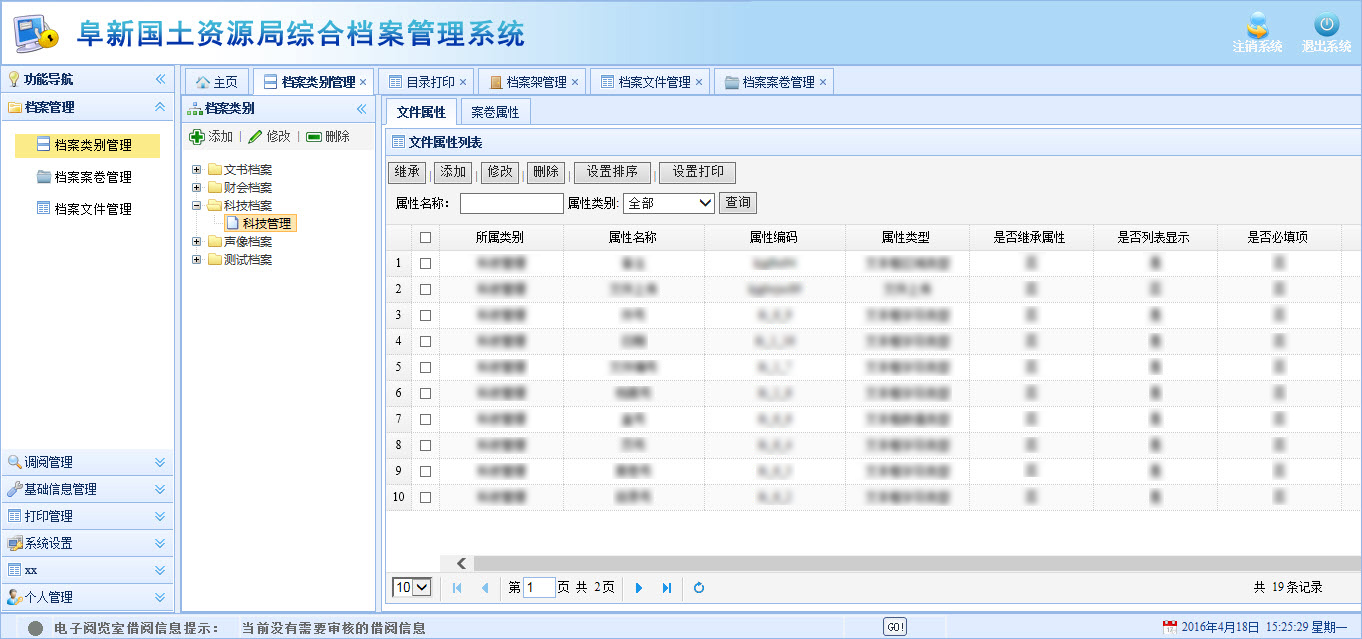
Task: Click the green 添加 plus icon
Action: coord(197,137)
